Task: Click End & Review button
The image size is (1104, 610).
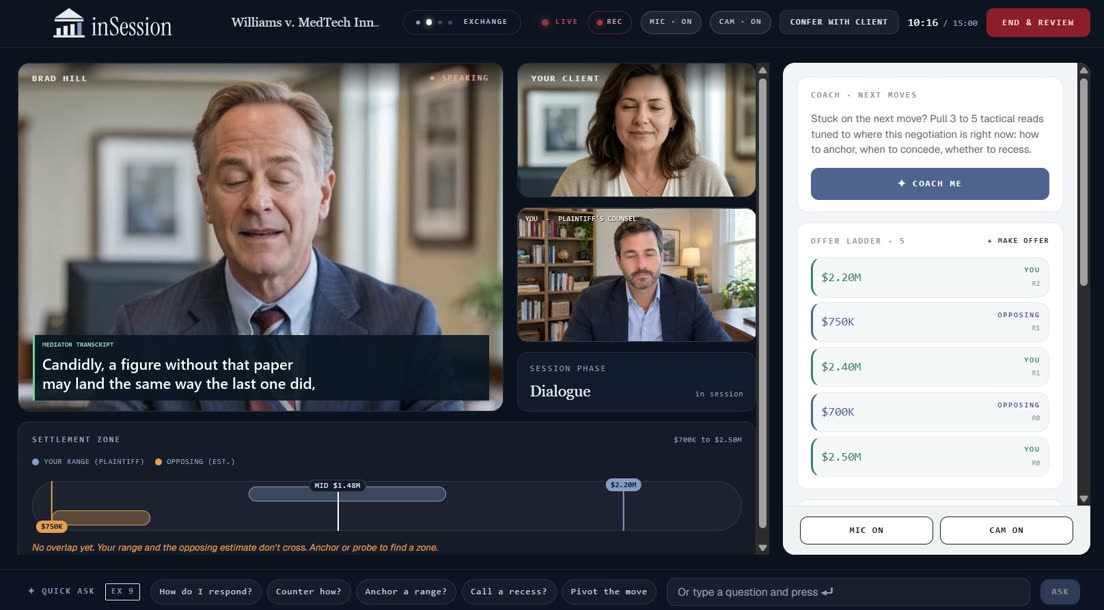Action: click(1038, 23)
